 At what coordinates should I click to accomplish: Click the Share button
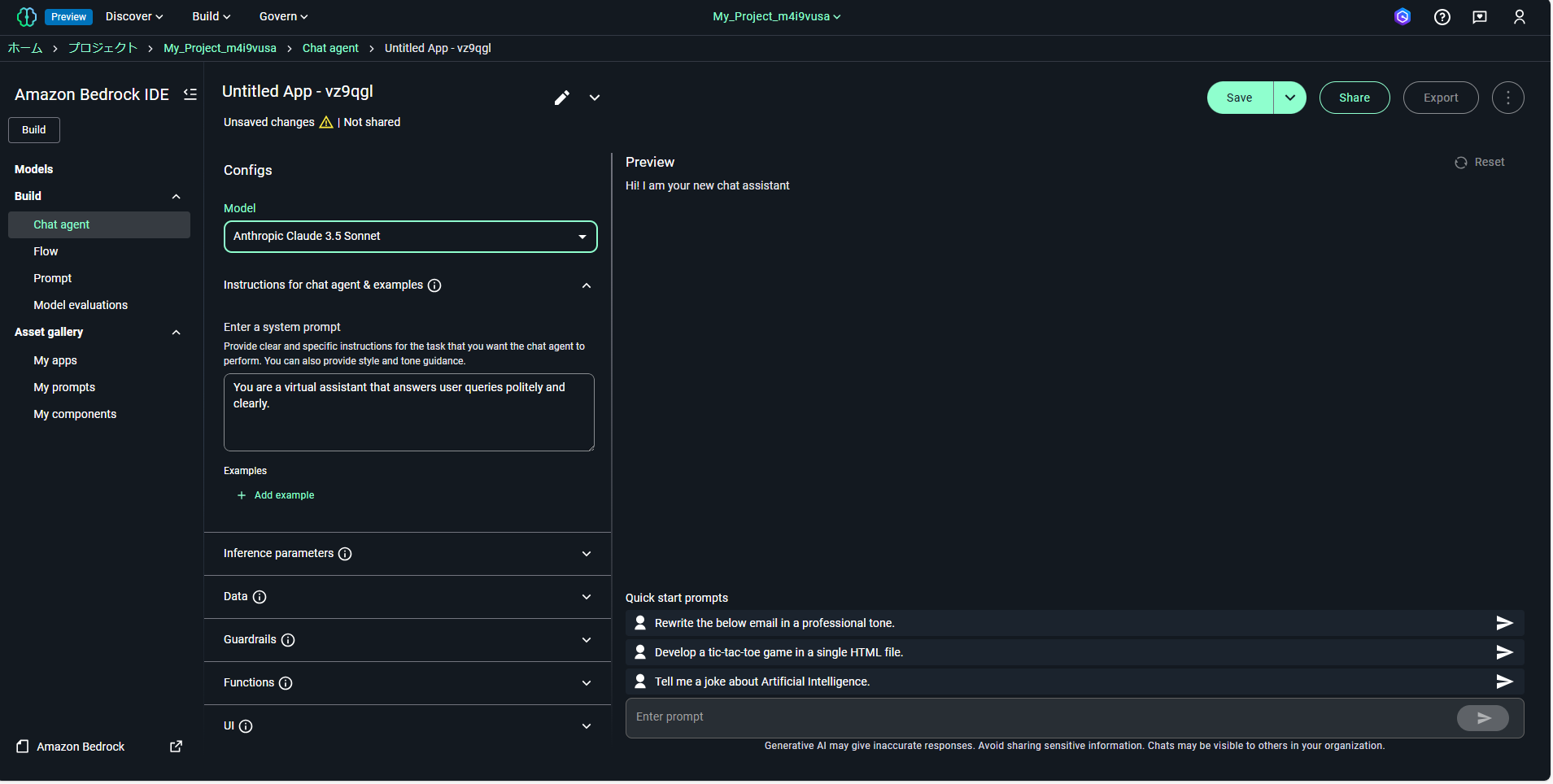pos(1355,98)
